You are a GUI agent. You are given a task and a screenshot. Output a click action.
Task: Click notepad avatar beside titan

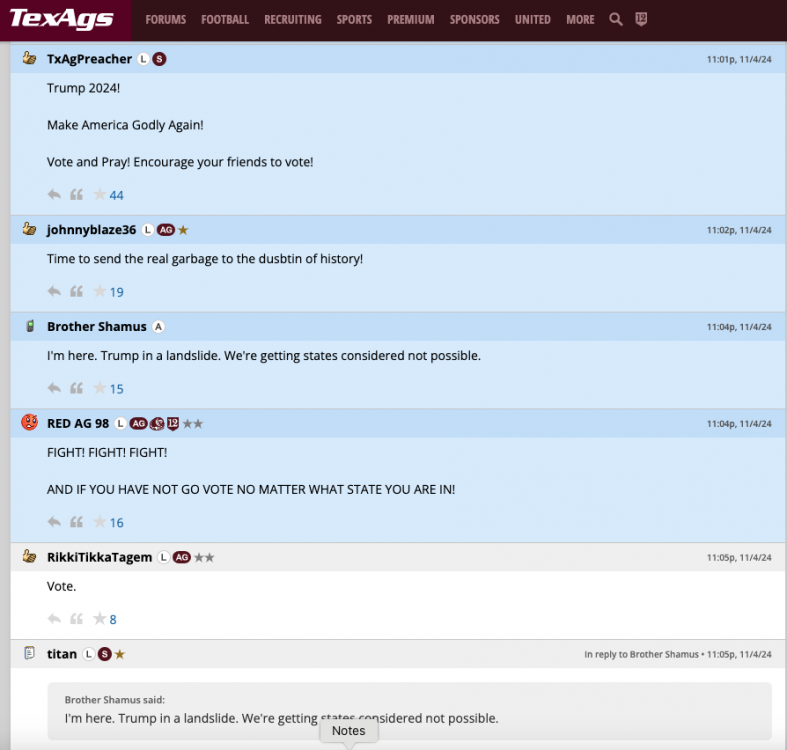click(30, 653)
